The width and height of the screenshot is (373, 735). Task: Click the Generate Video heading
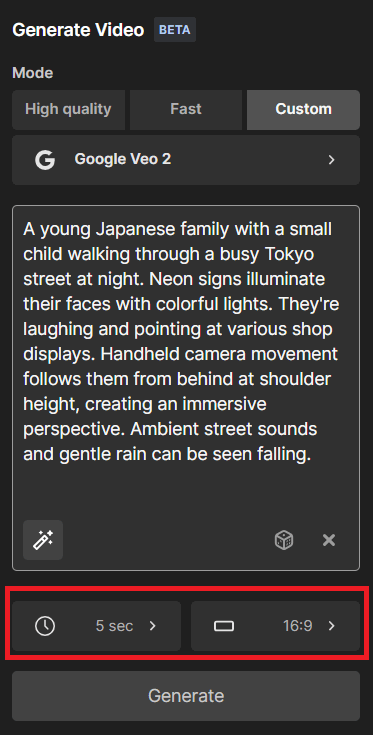point(78,30)
